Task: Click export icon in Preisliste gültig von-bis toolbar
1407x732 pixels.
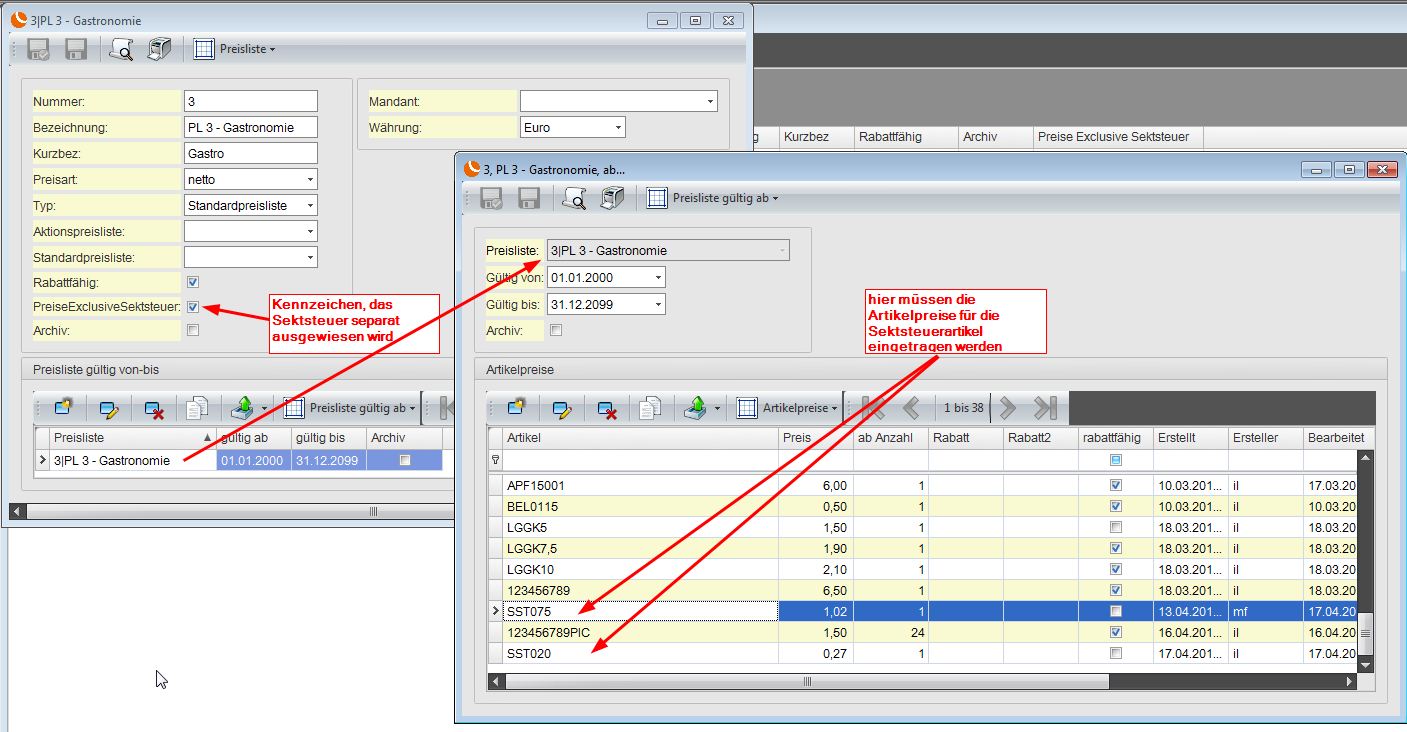Action: [x=242, y=408]
